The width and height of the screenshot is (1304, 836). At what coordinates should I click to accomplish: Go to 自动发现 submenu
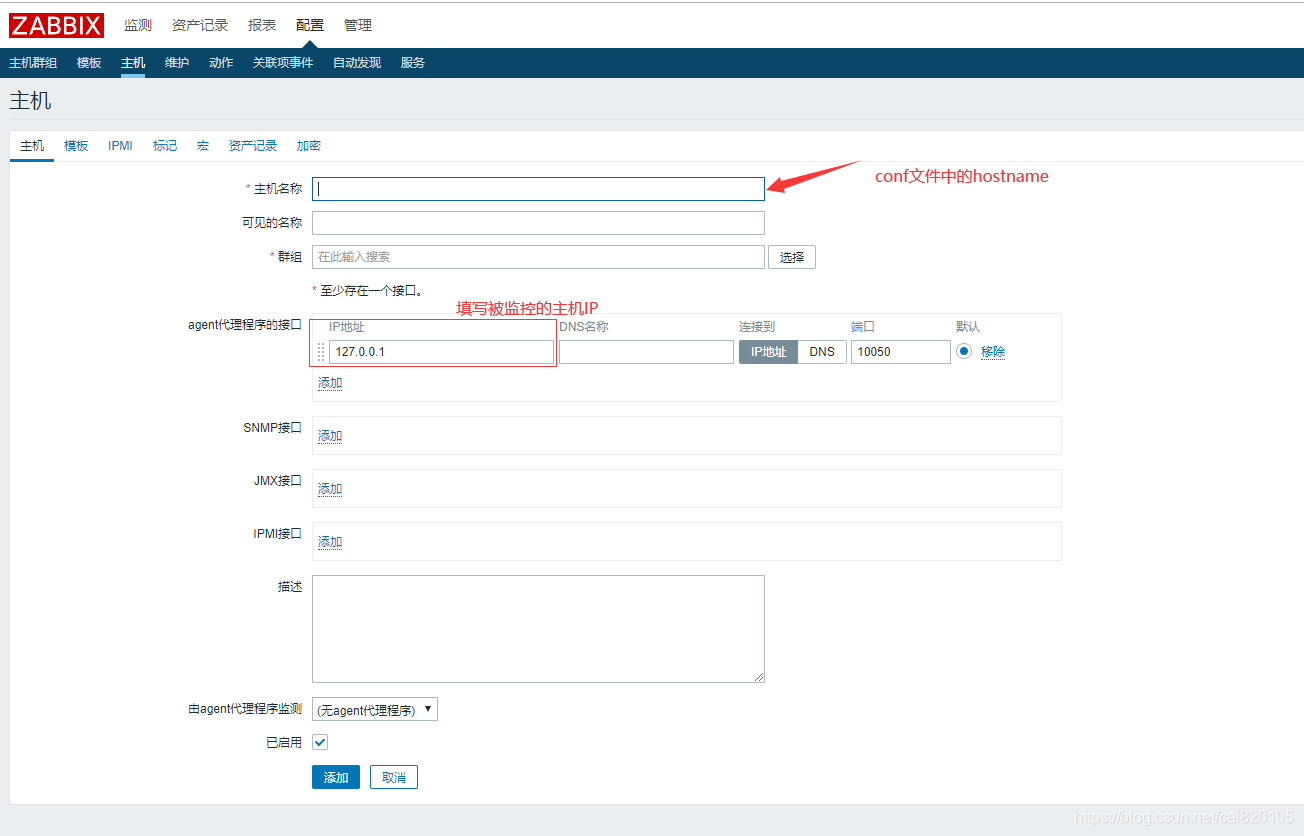pyautogui.click(x=357, y=63)
